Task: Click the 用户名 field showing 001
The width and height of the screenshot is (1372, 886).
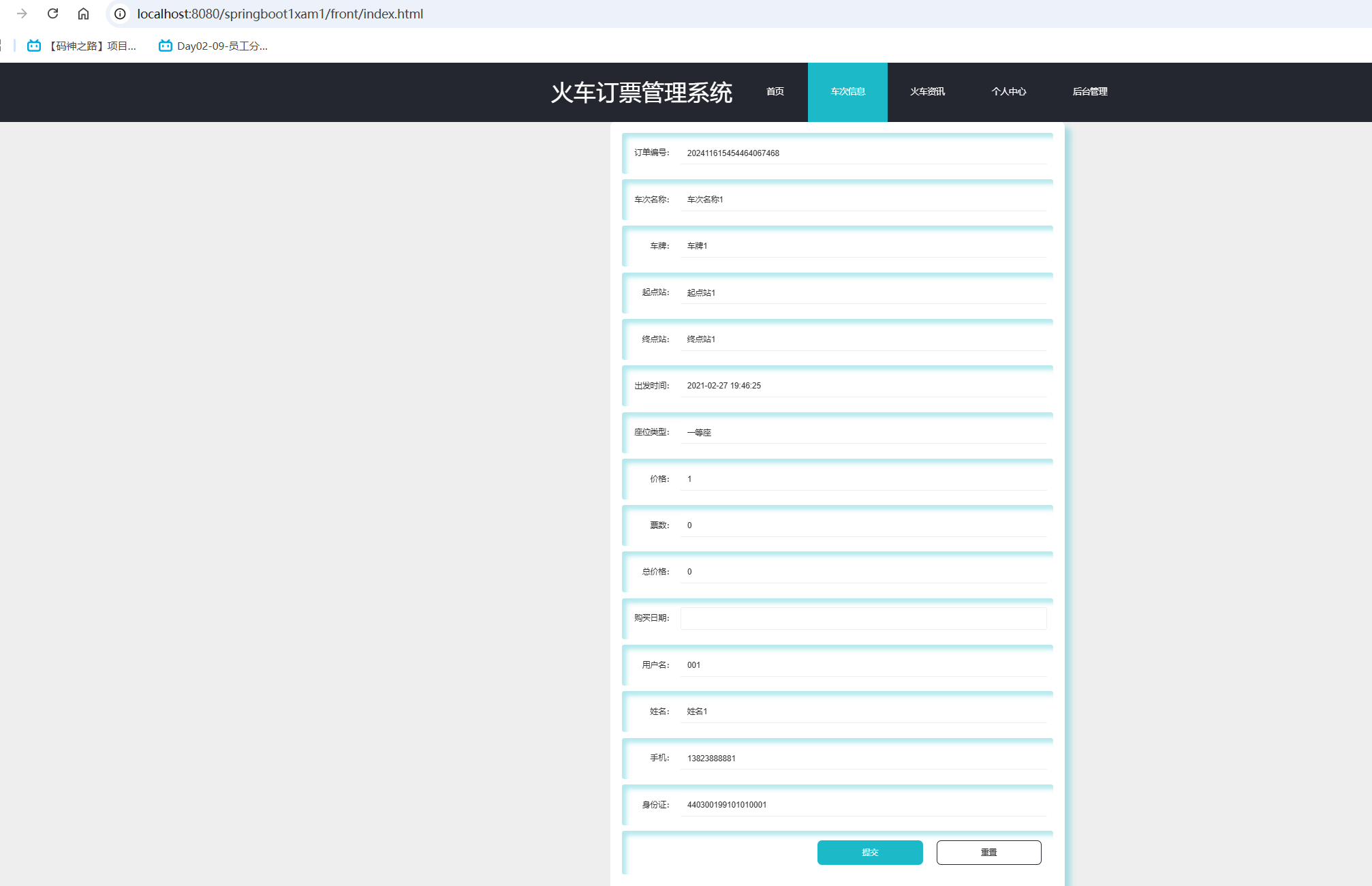Action: [x=863, y=665]
